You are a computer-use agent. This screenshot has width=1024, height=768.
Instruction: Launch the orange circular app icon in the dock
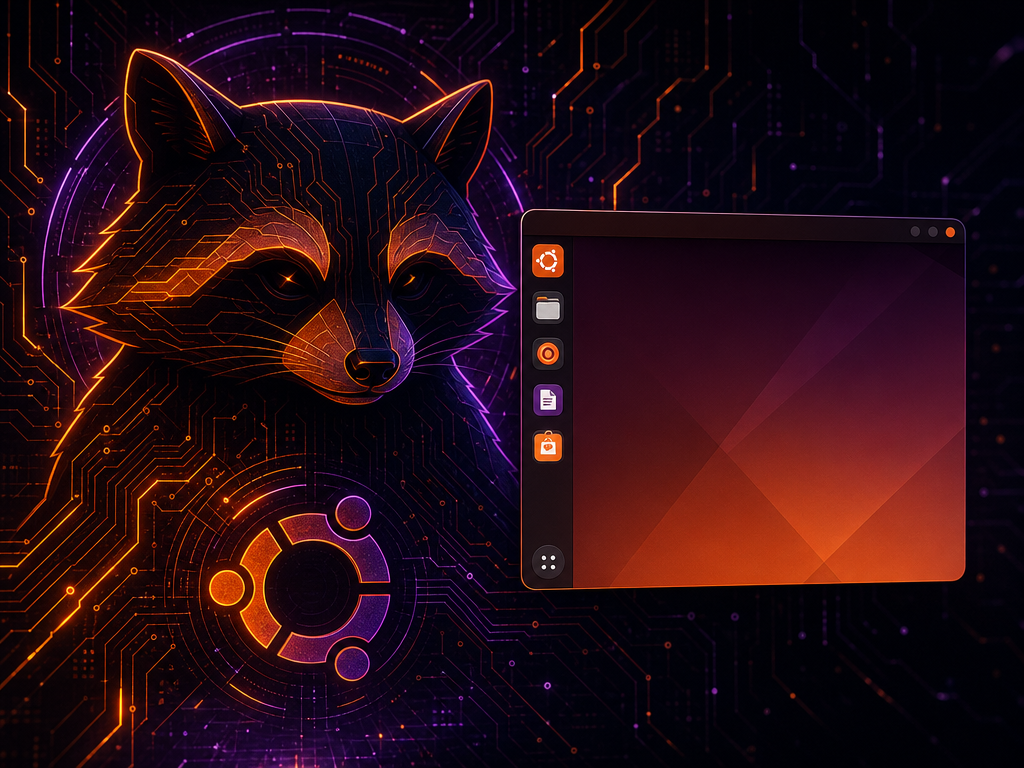point(547,355)
